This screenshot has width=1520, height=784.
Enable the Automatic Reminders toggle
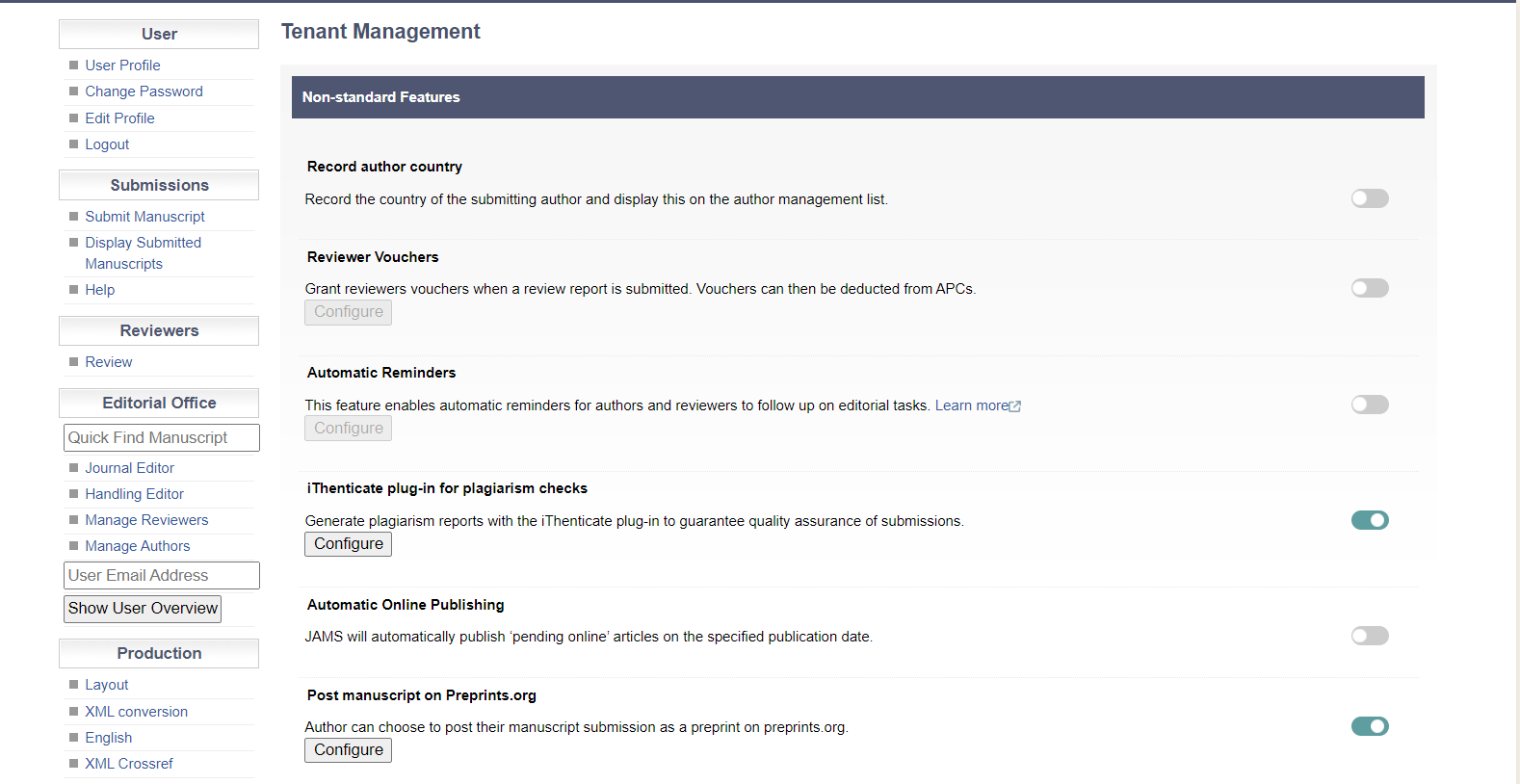(1369, 405)
